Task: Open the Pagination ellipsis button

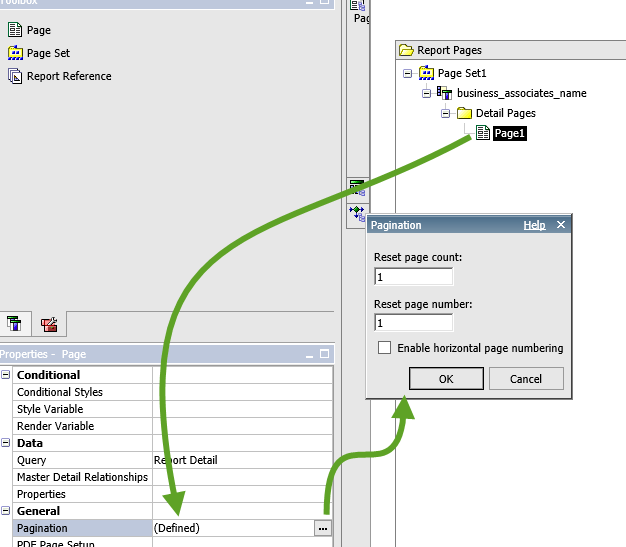Action: click(323, 529)
